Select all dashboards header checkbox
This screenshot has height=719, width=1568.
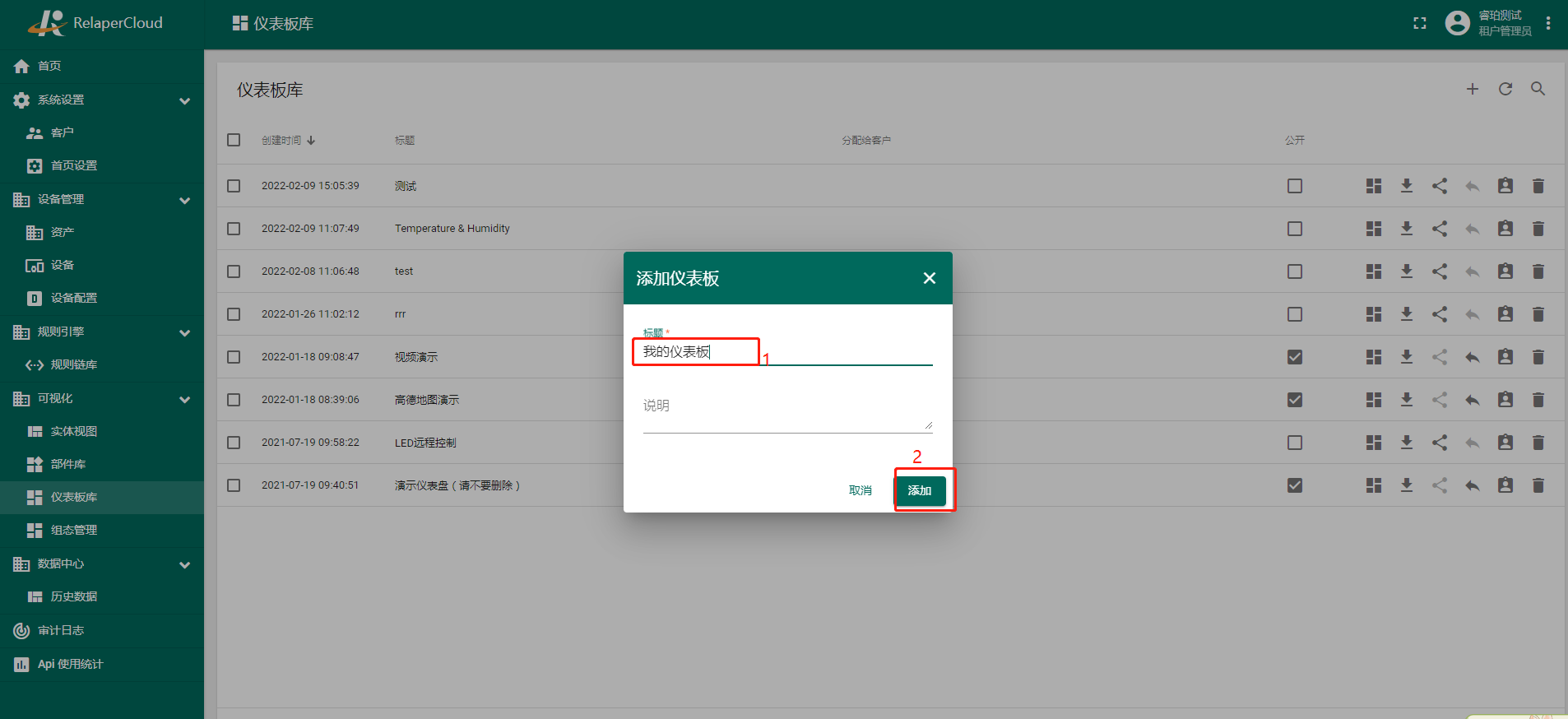point(234,140)
